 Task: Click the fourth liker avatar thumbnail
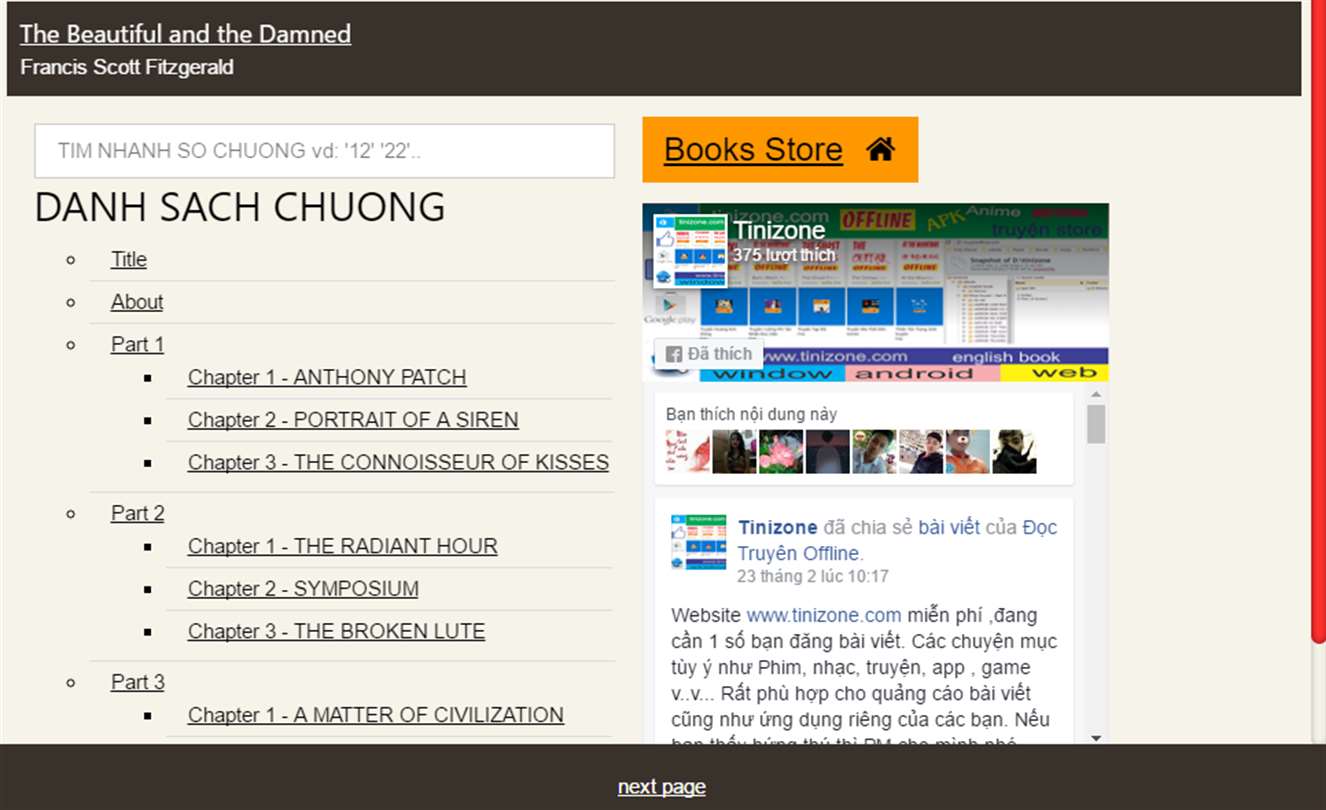[x=827, y=452]
